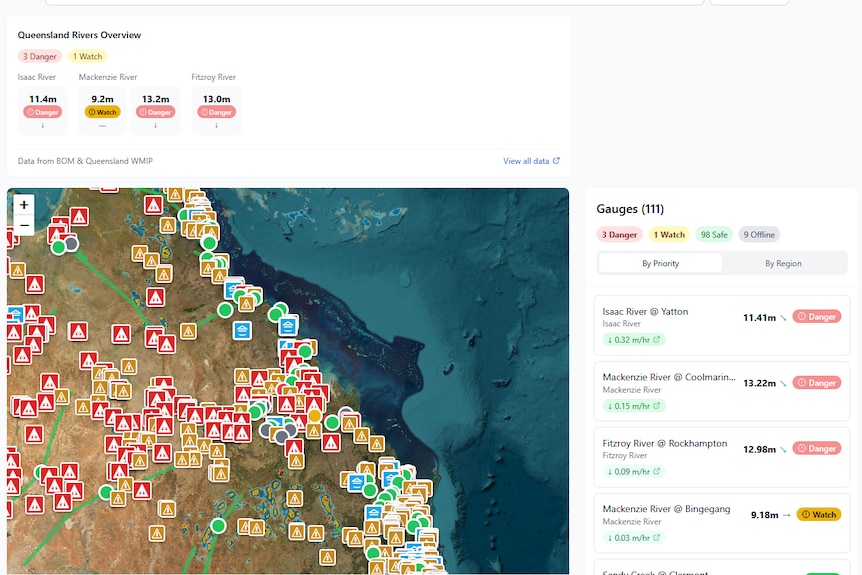The image size is (862, 575).
Task: Click the Data from BOM & Queensland WMIP text
Action: point(85,161)
